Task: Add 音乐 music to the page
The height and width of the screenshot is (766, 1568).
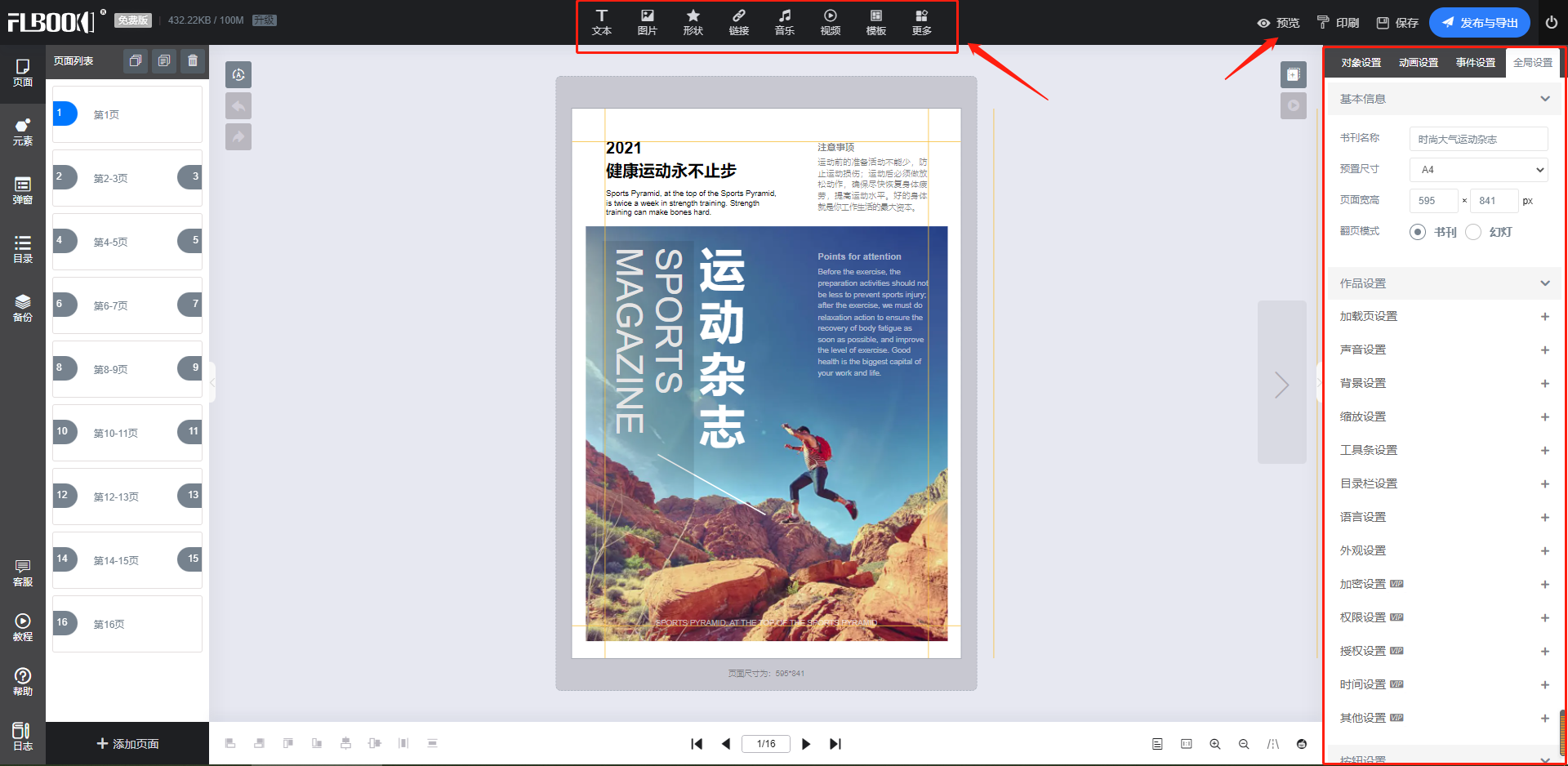Action: (x=785, y=23)
